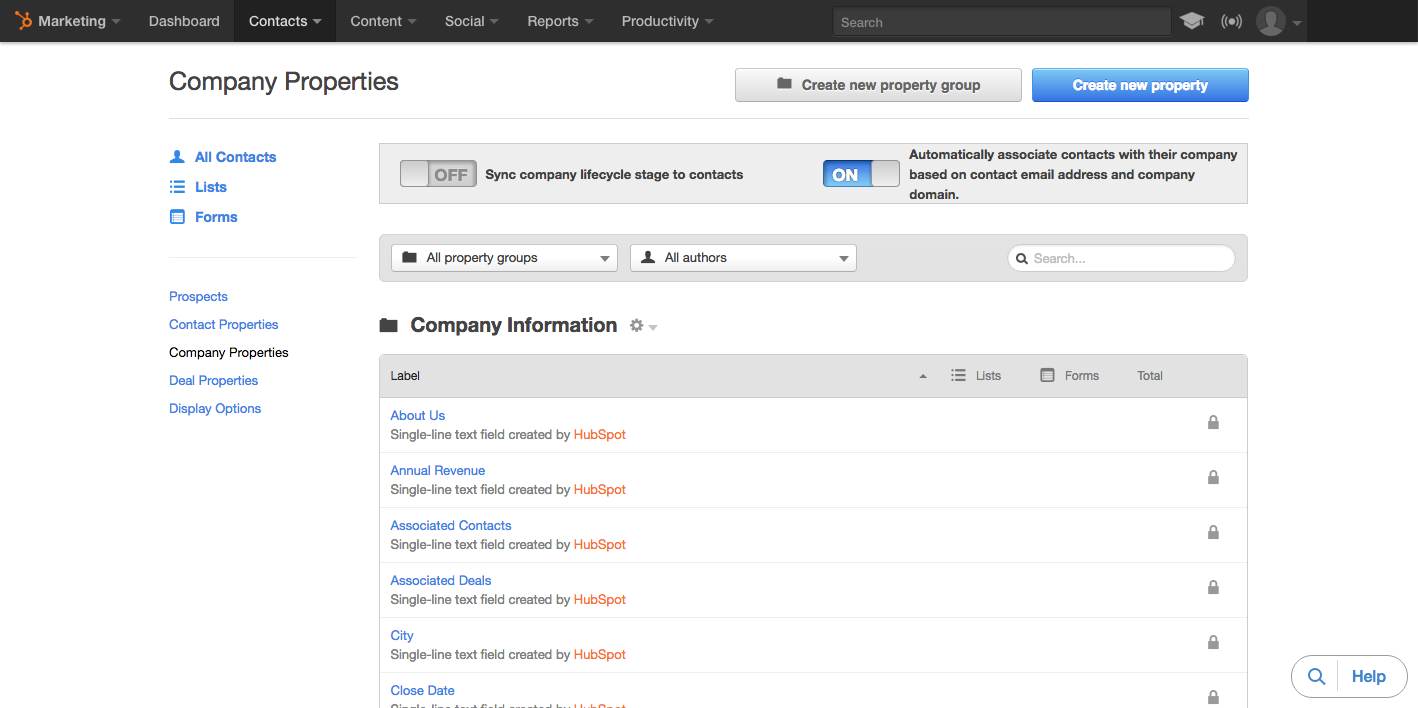Open the All property groups dropdown
Image resolution: width=1418 pixels, height=708 pixels.
pyautogui.click(x=504, y=257)
